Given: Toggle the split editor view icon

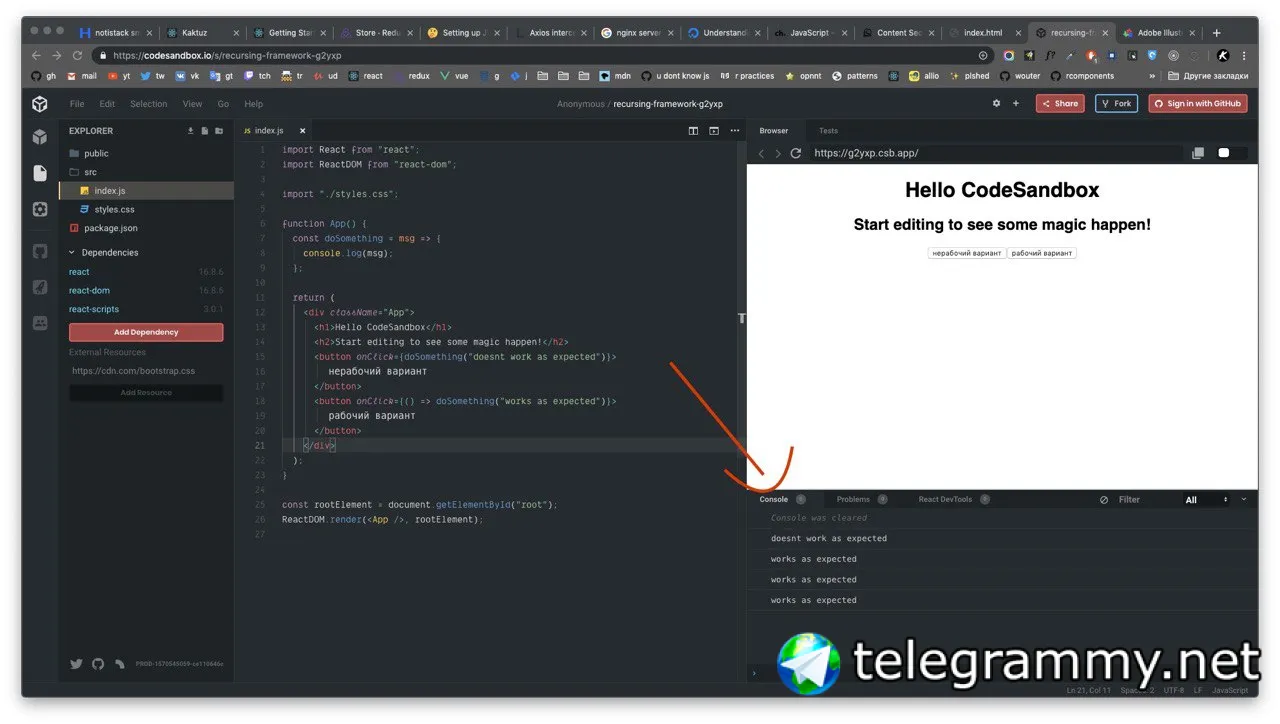Looking at the screenshot, I should pos(693,131).
